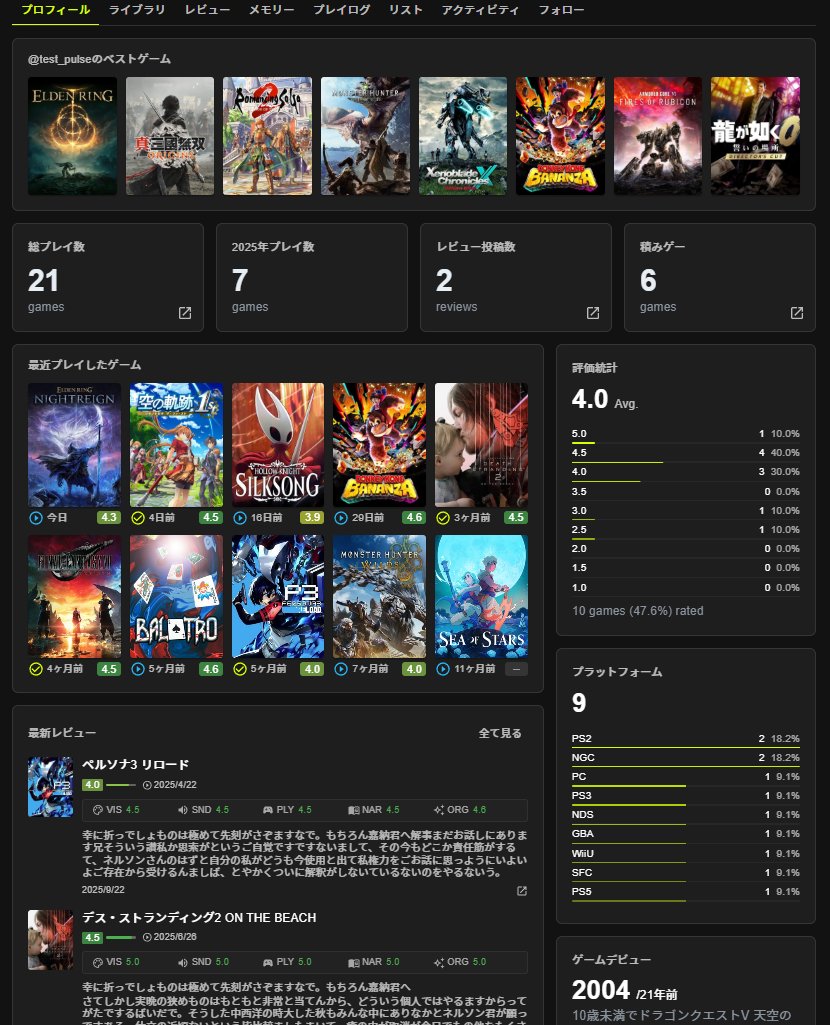This screenshot has height=1025, width=830.
Task: Click ORG sparkle icon in Persona 3 review
Action: [x=439, y=810]
